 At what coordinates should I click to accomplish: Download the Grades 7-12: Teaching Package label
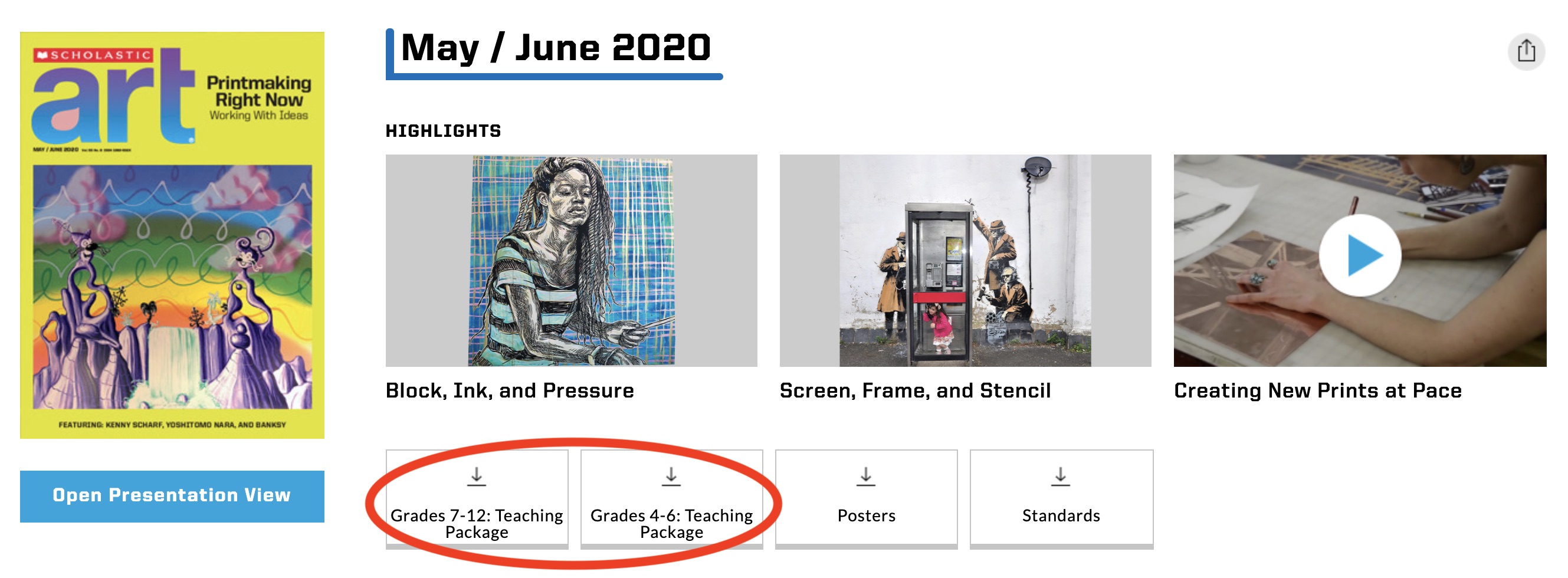(477, 523)
